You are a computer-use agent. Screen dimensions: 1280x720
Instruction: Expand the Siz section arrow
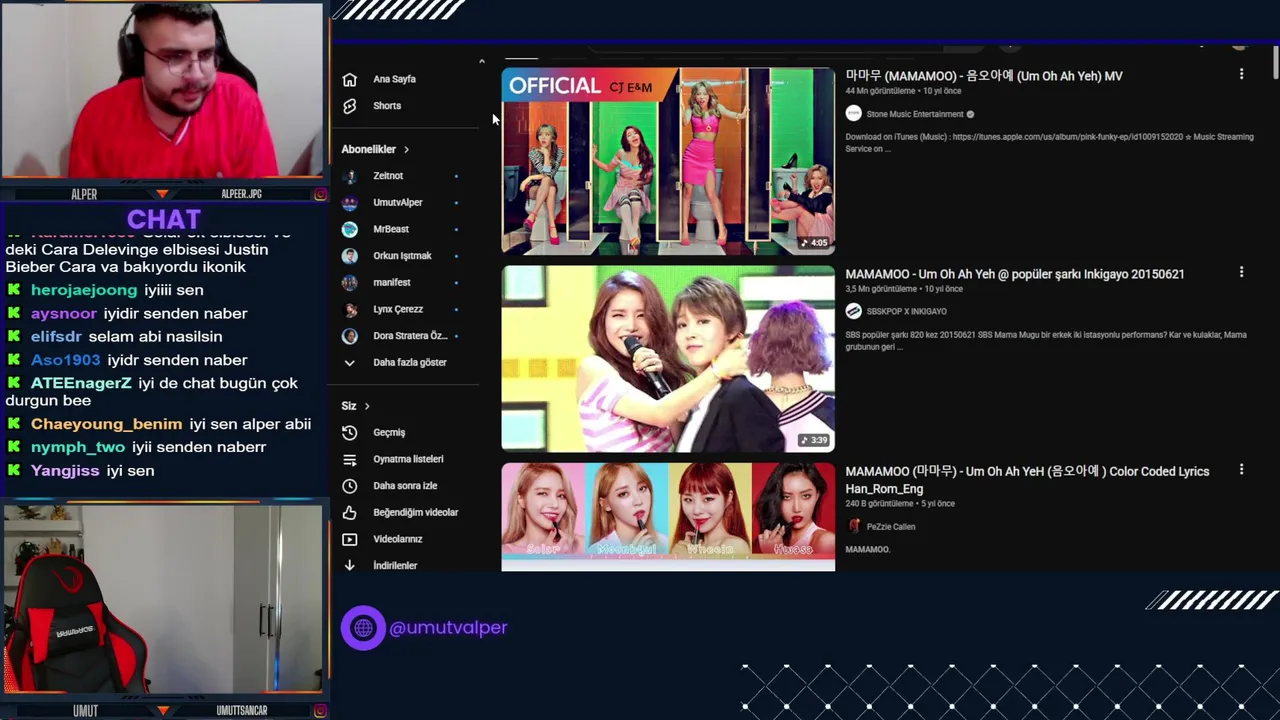(x=367, y=406)
